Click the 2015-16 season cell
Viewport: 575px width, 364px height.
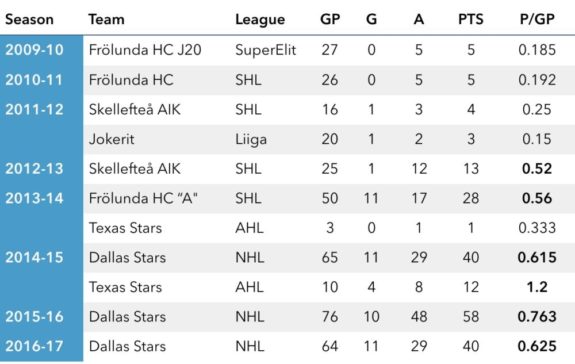[x=34, y=316]
